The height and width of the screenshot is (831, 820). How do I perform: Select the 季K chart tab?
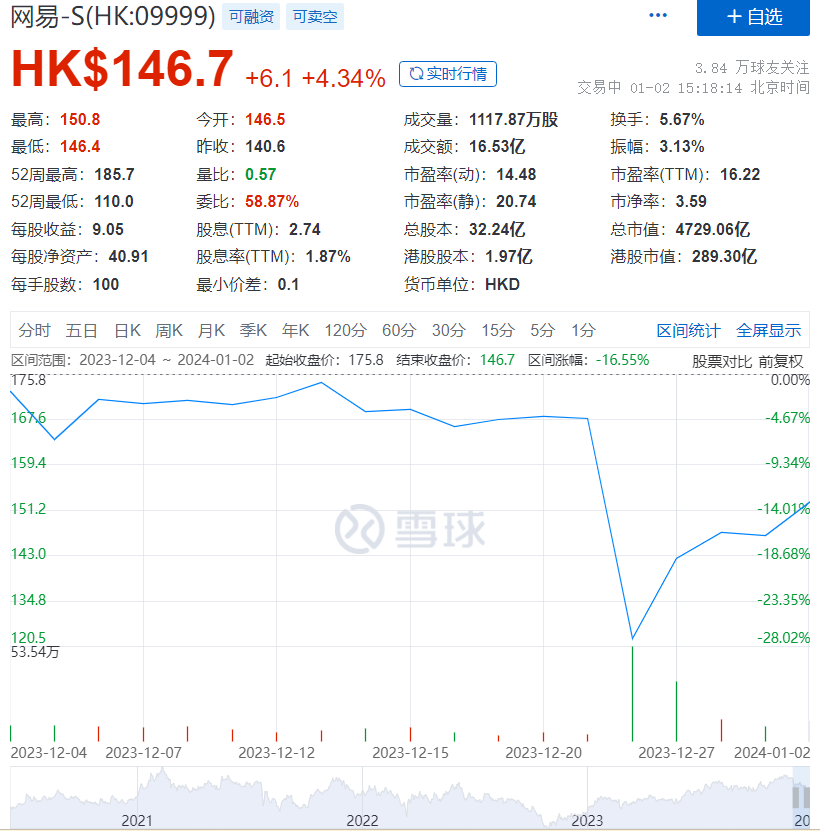pyautogui.click(x=253, y=330)
